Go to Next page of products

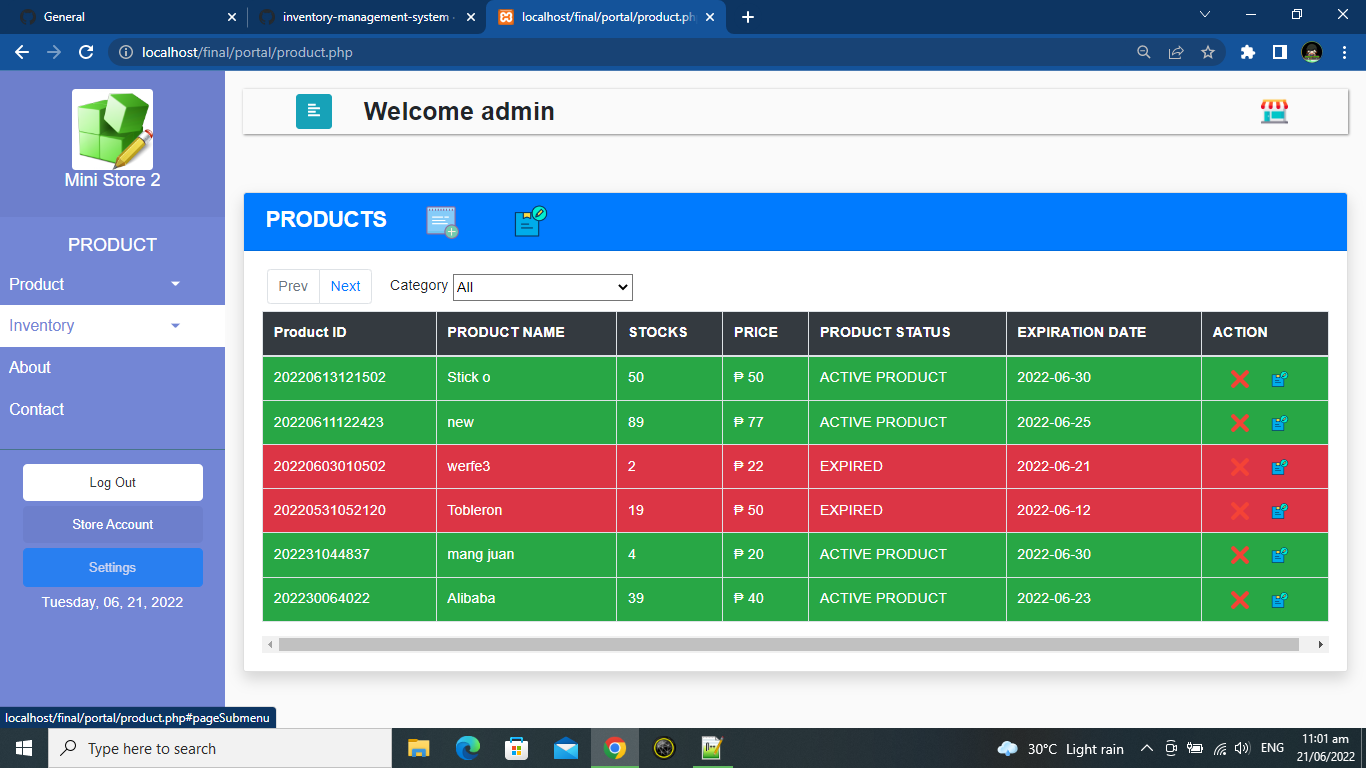pos(346,286)
